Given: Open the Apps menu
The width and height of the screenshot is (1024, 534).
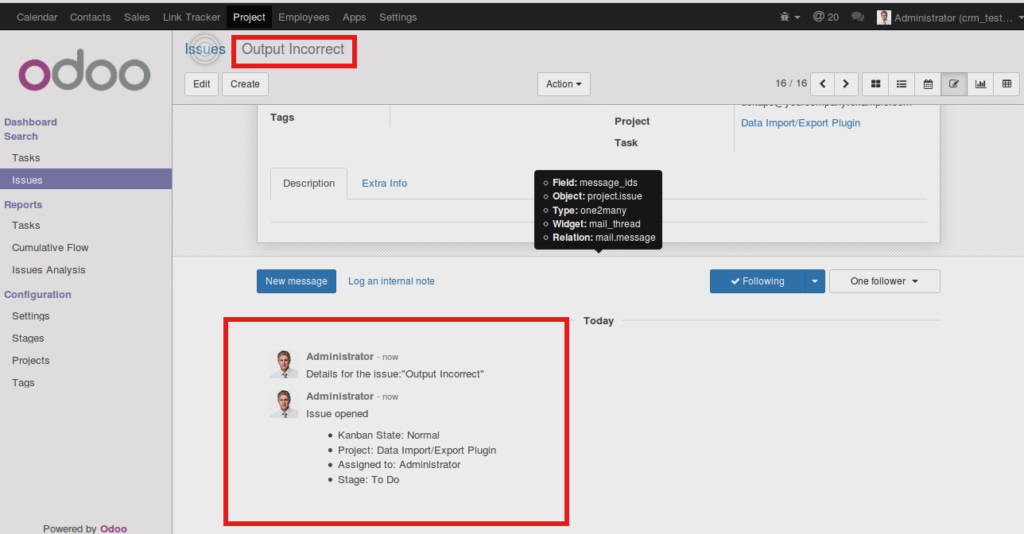Looking at the screenshot, I should tap(354, 17).
